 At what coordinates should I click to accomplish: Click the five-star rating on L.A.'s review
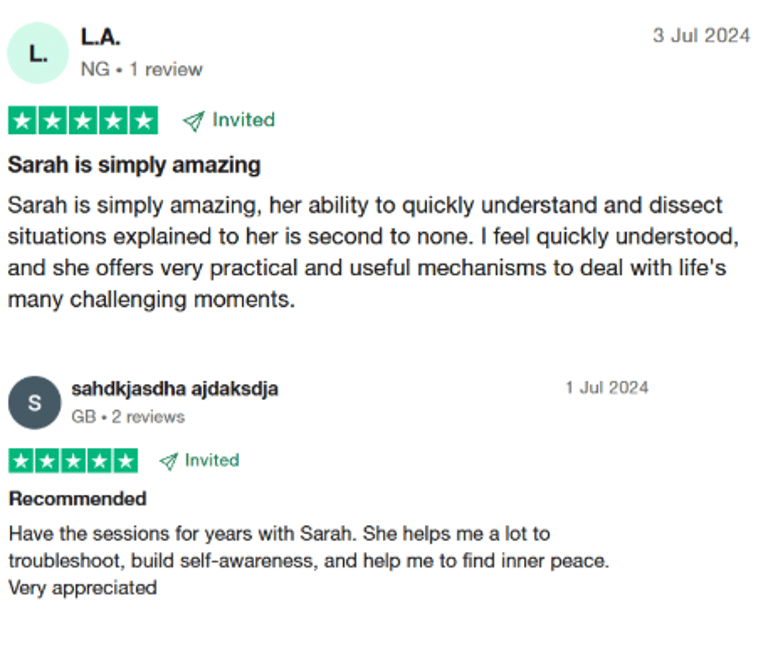[83, 121]
